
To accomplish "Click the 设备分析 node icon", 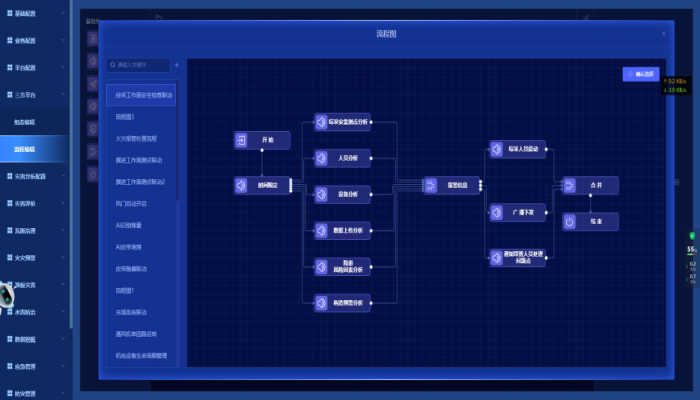I will tap(322, 193).
